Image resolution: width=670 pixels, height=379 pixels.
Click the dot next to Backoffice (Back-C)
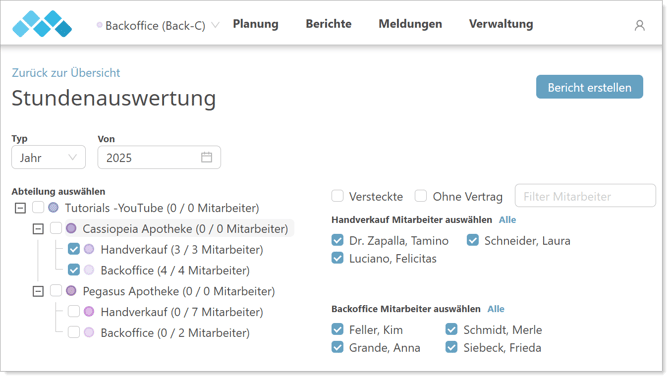point(100,25)
